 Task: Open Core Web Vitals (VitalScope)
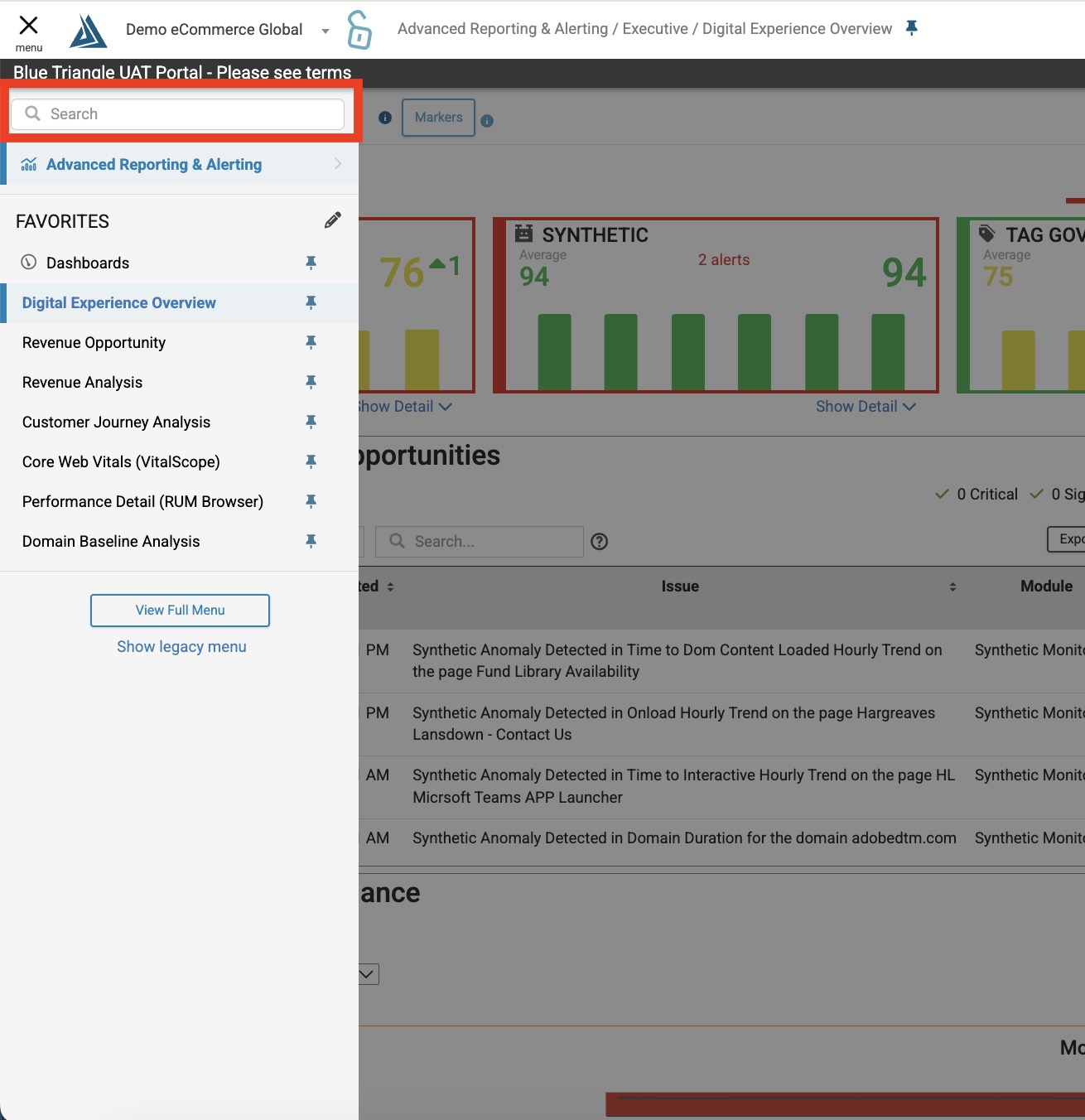pyautogui.click(x=121, y=461)
